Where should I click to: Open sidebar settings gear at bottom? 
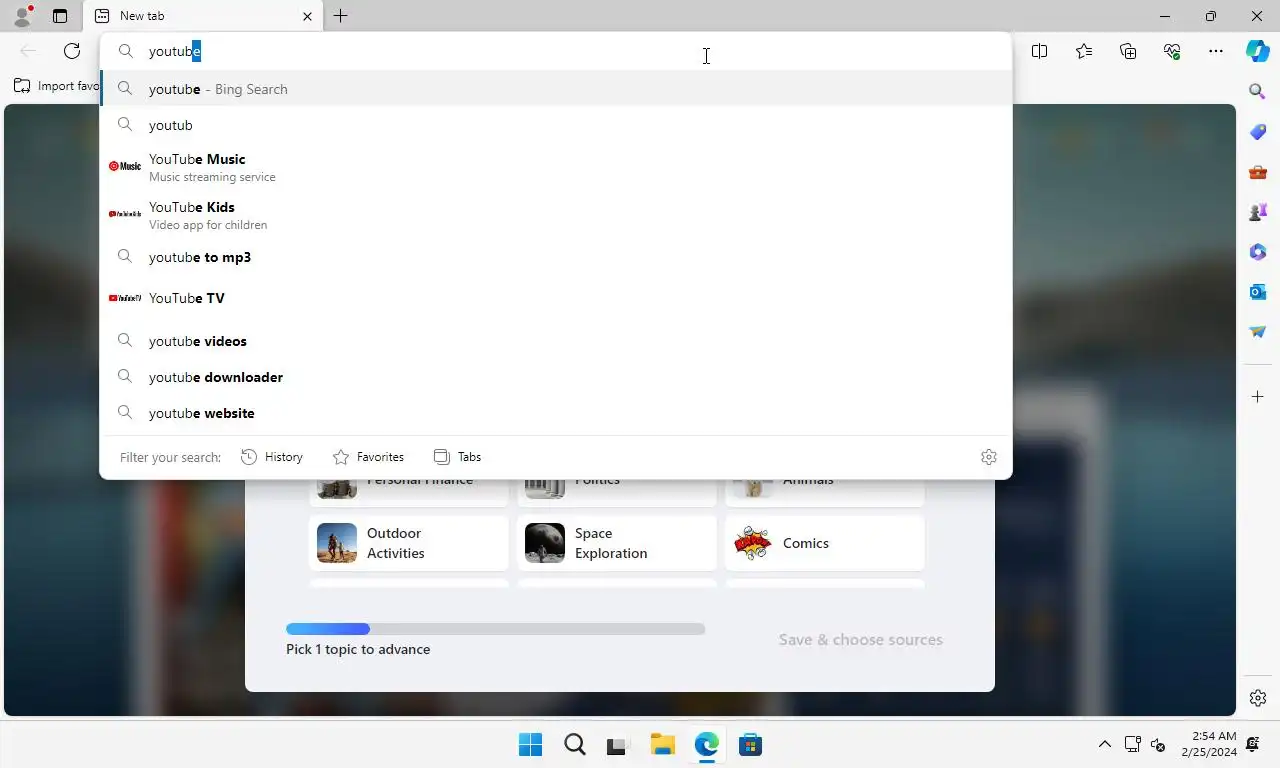coord(1258,698)
